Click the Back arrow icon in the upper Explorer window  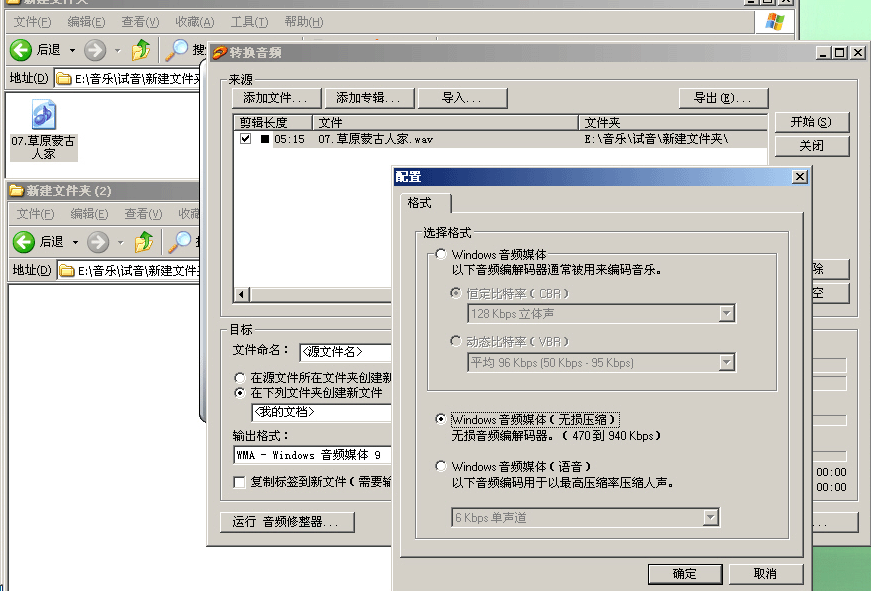21,50
